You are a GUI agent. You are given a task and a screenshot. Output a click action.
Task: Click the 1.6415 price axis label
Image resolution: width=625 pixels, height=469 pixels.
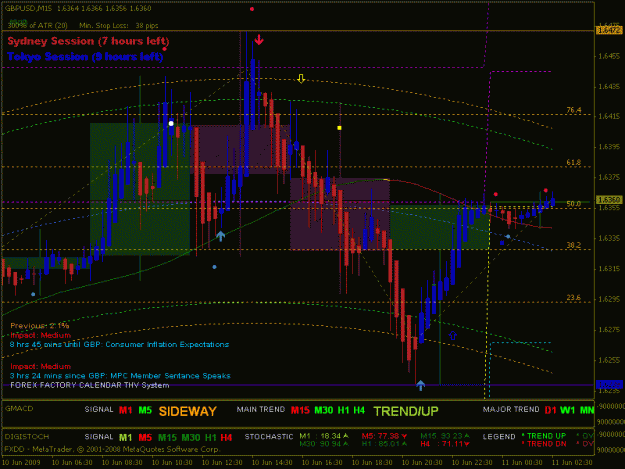(x=609, y=116)
